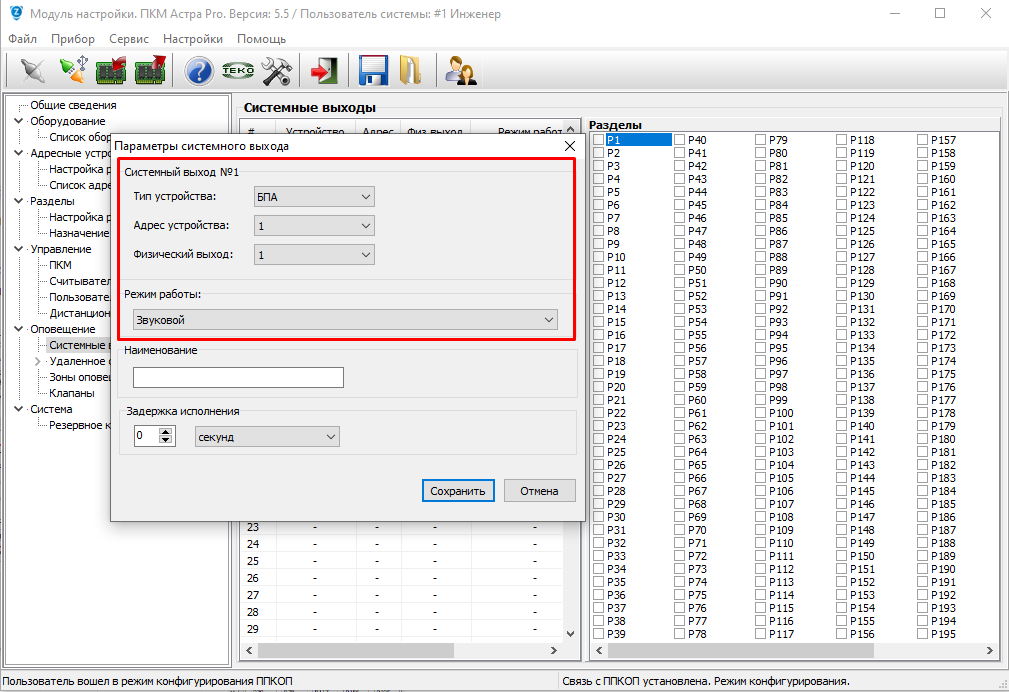The image size is (1009, 692).
Task: Open the секунд delay unit dropdown
Action: (x=267, y=437)
